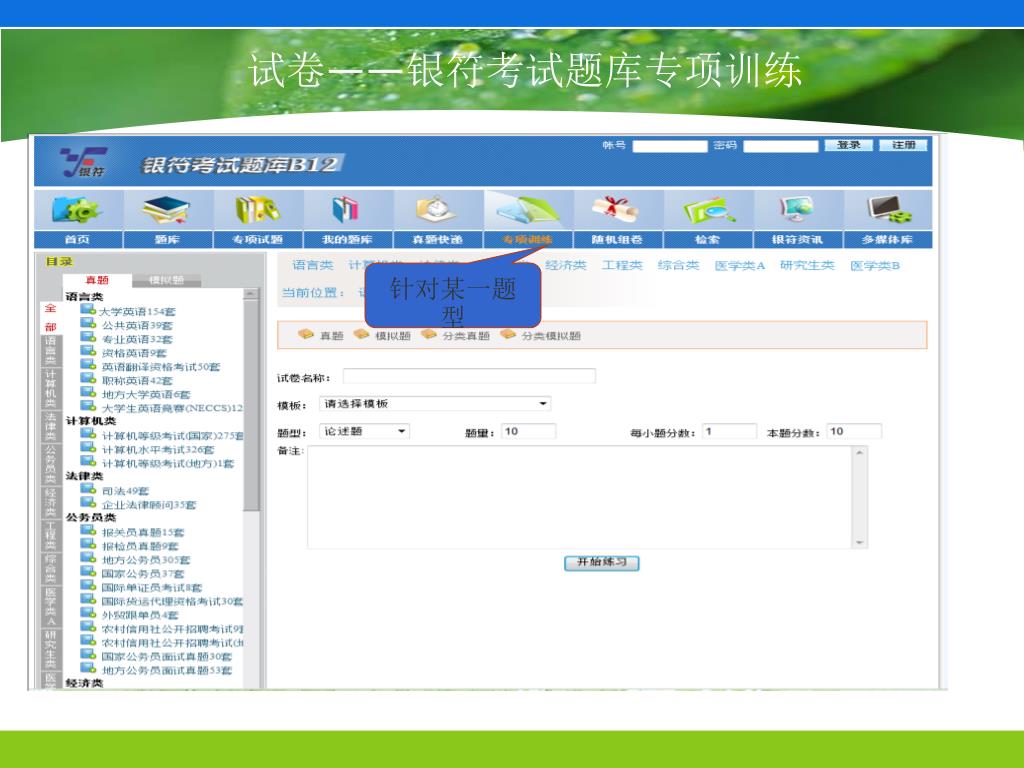
Task: Click the 银符 logo in the header
Action: click(84, 162)
